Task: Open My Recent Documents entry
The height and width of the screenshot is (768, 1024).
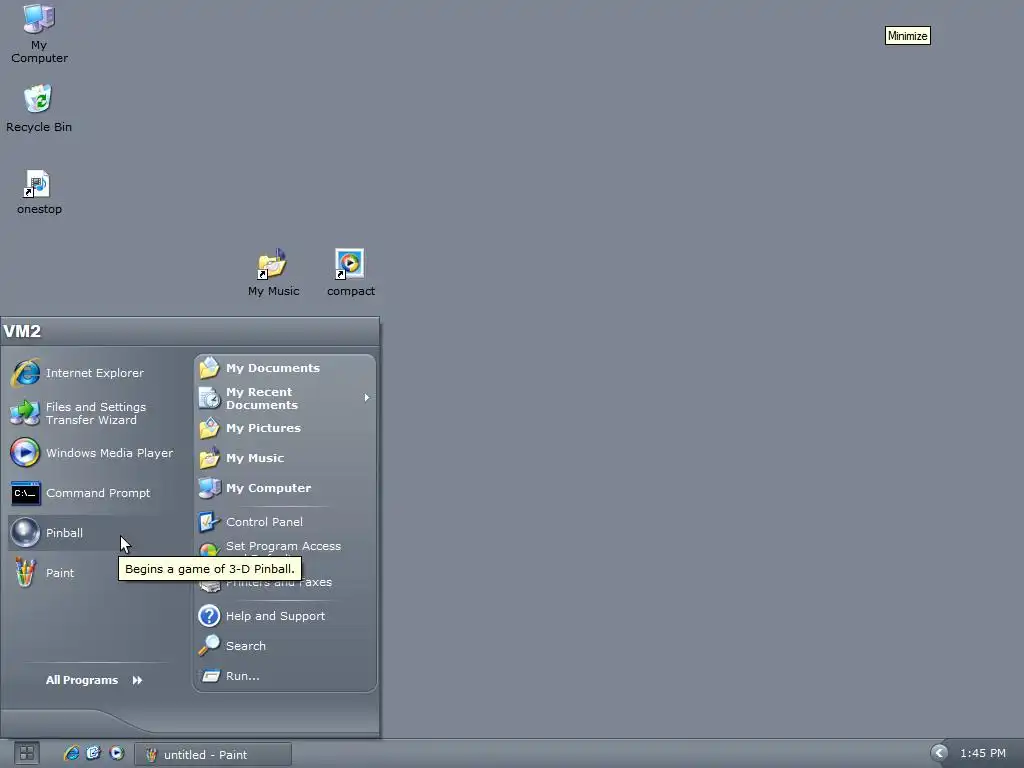Action: (285, 398)
